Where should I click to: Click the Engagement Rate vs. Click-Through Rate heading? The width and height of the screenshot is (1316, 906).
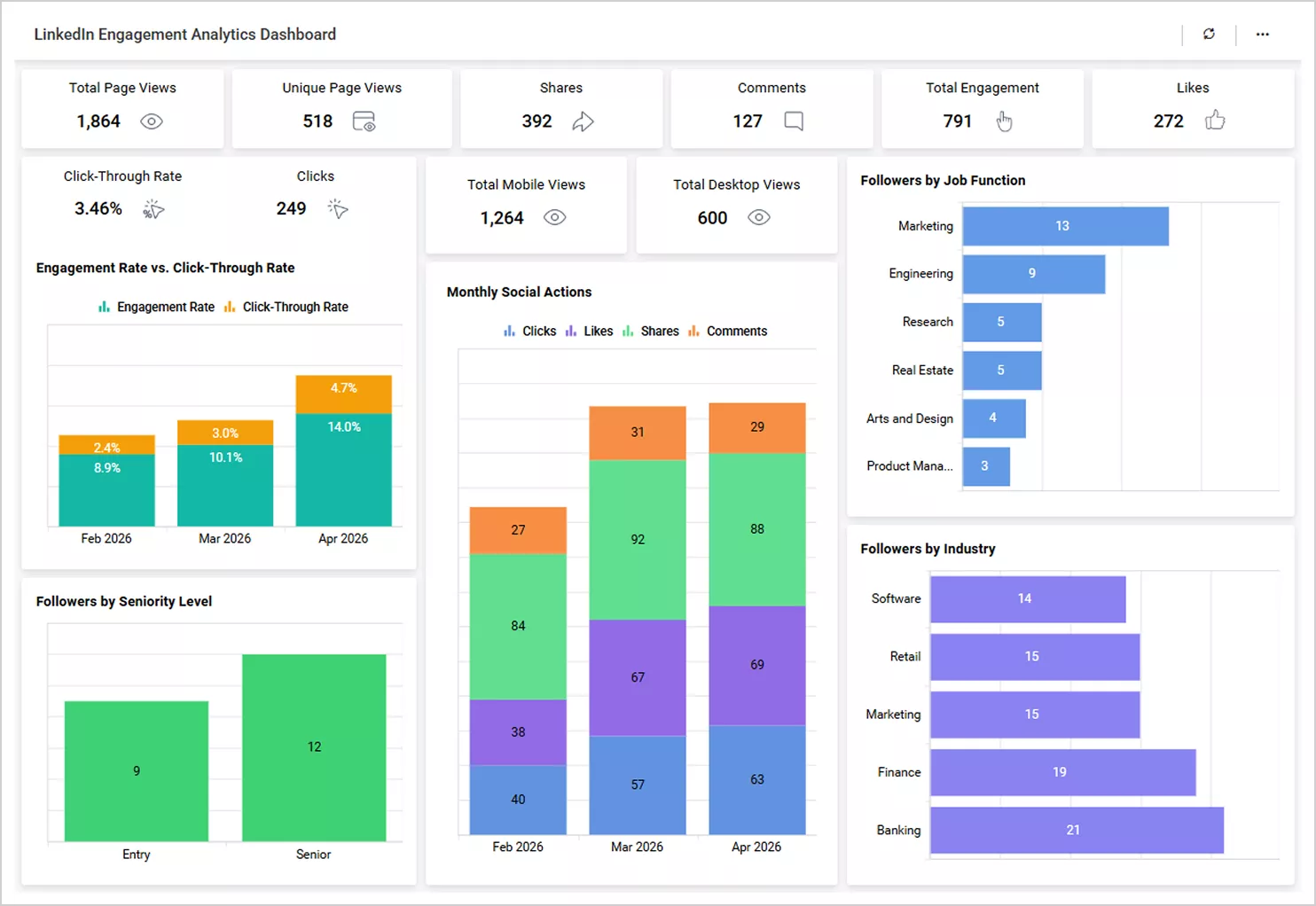(x=165, y=268)
